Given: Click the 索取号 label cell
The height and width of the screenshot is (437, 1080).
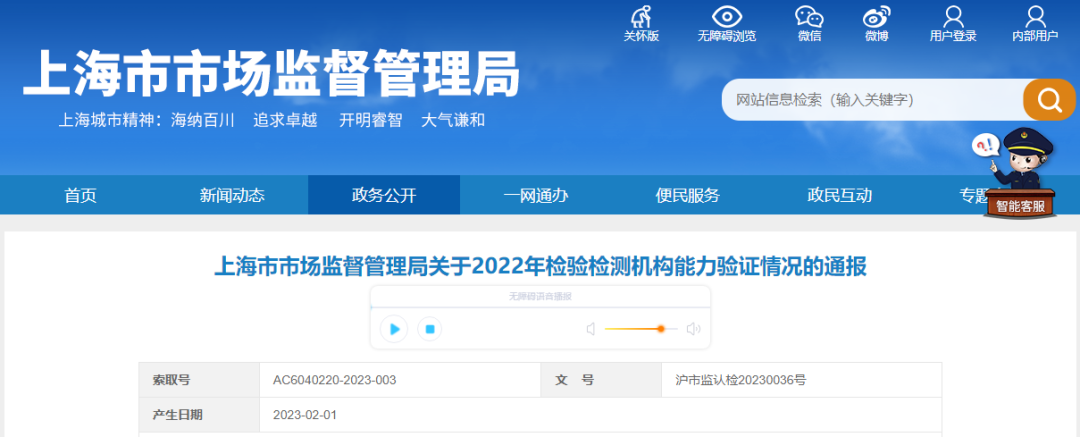Looking at the screenshot, I should (x=200, y=380).
